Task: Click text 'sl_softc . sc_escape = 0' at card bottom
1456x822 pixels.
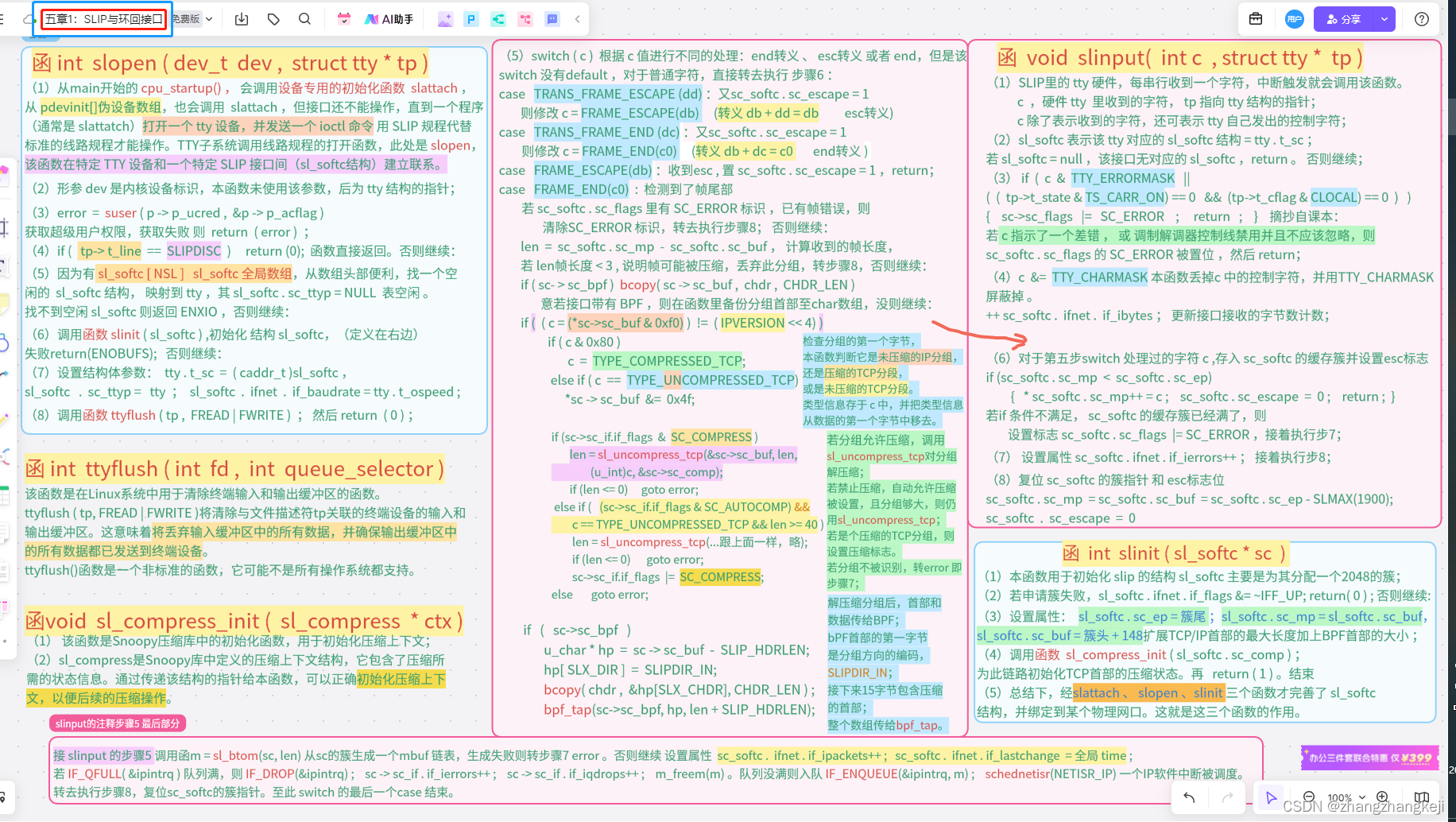Action: click(x=1060, y=518)
